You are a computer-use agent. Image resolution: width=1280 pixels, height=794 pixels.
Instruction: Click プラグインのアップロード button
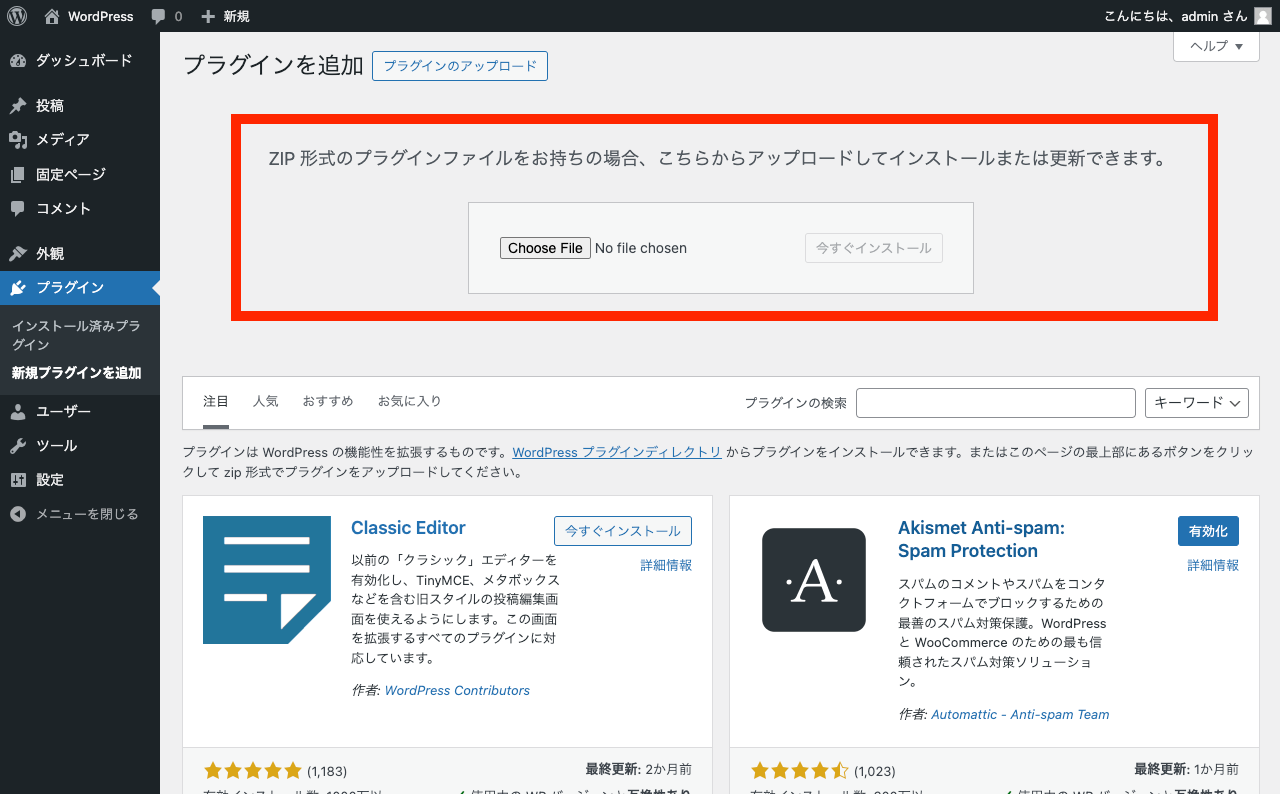[460, 66]
